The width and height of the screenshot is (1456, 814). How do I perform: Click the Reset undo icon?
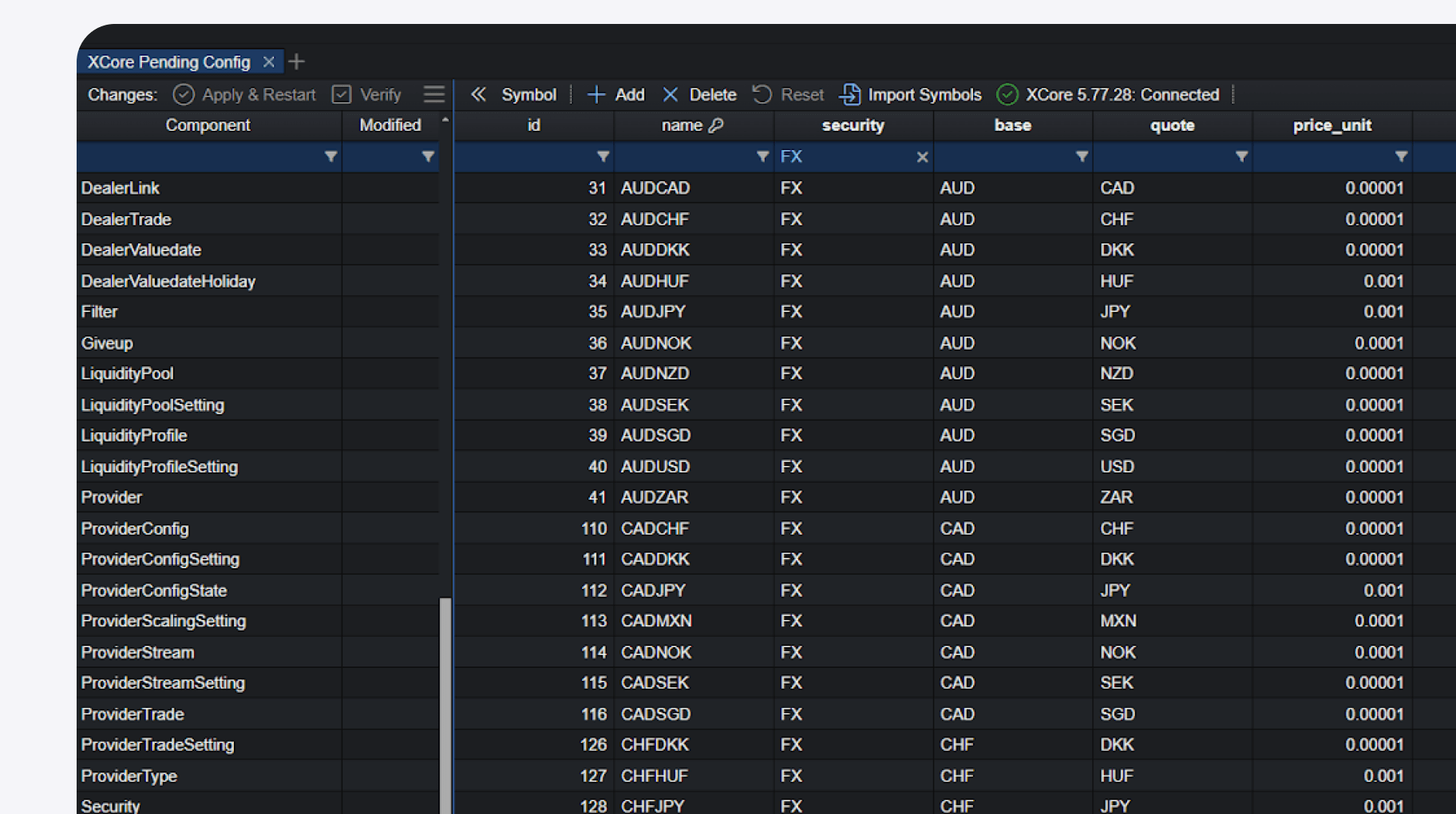point(762,95)
